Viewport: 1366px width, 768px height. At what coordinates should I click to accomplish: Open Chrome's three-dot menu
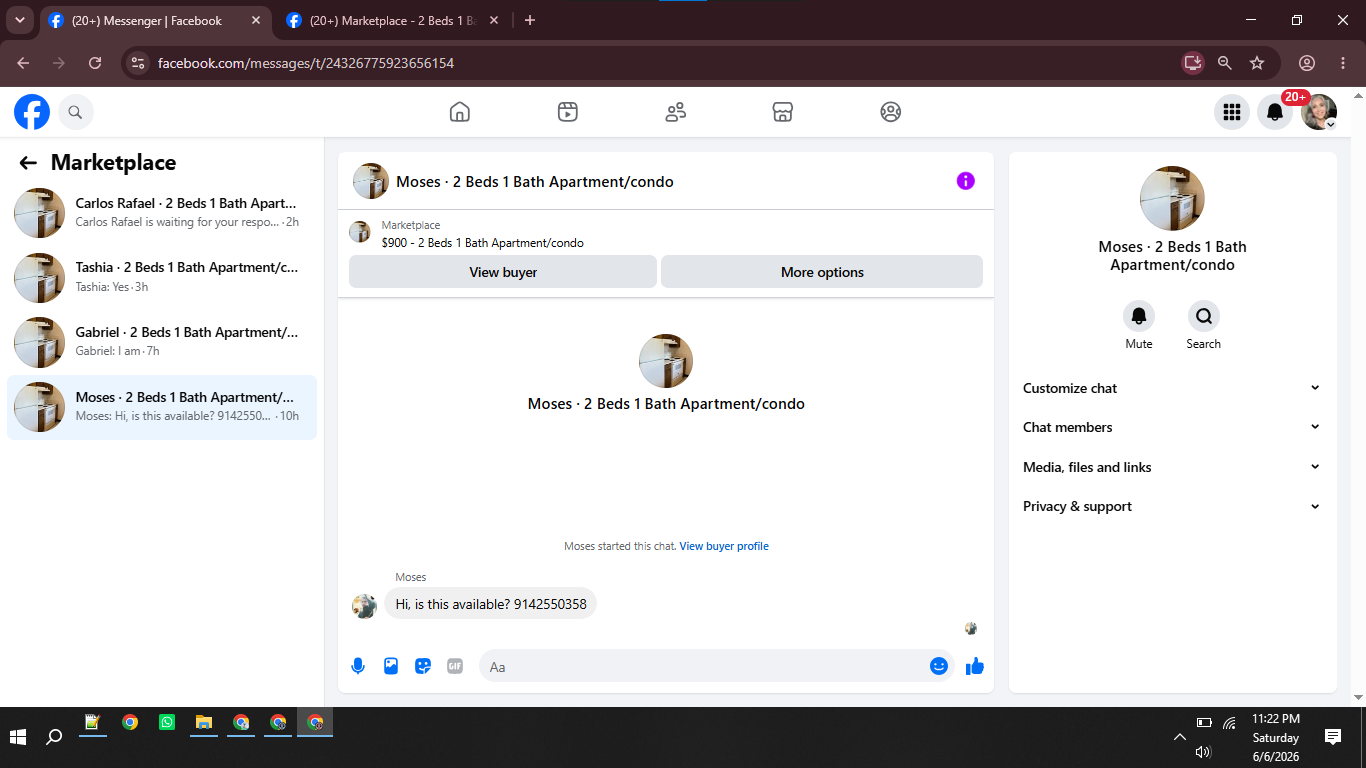(1343, 63)
